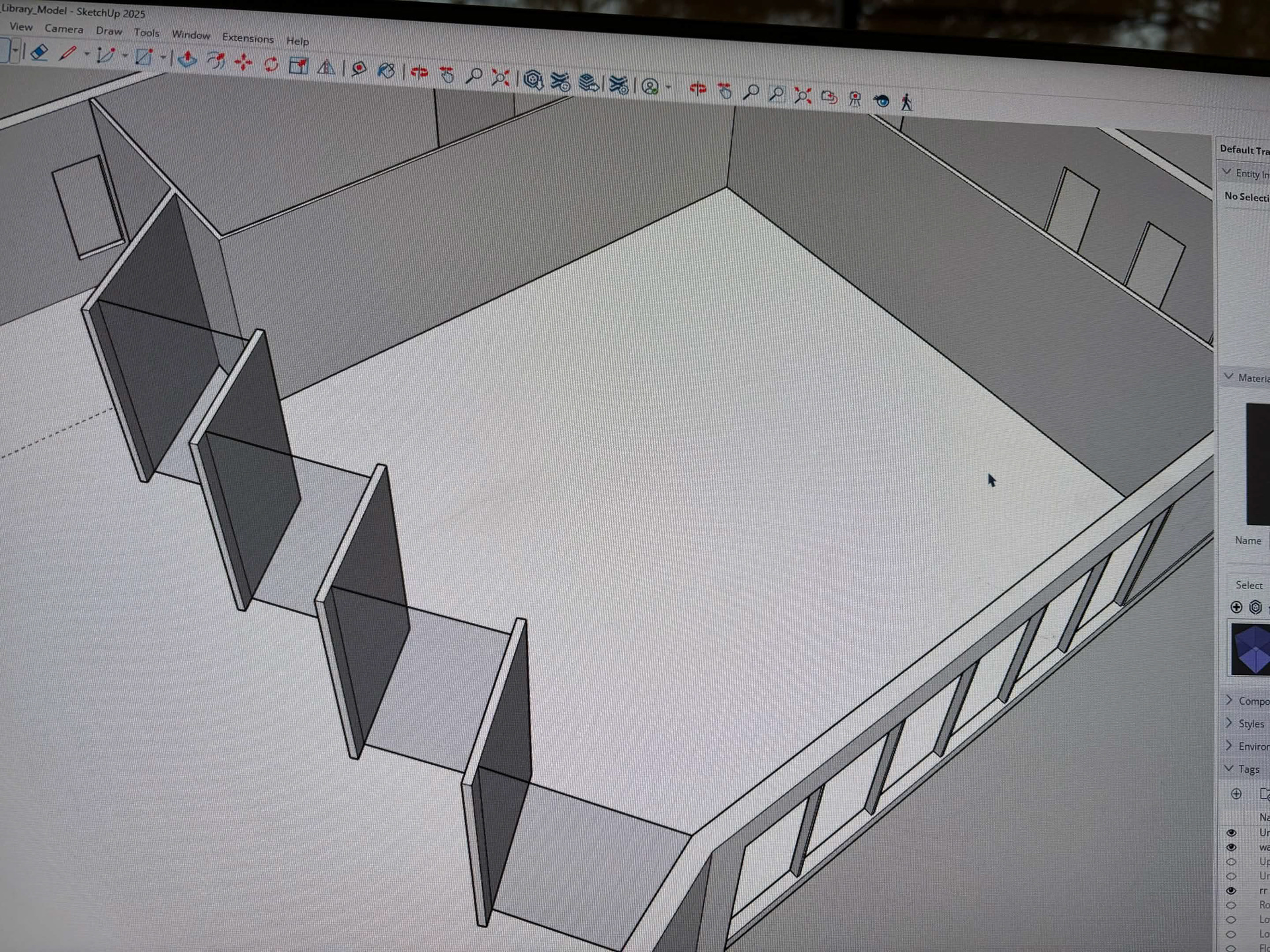This screenshot has width=1270, height=952.
Task: Click the Add Tag plus button
Action: click(1236, 794)
